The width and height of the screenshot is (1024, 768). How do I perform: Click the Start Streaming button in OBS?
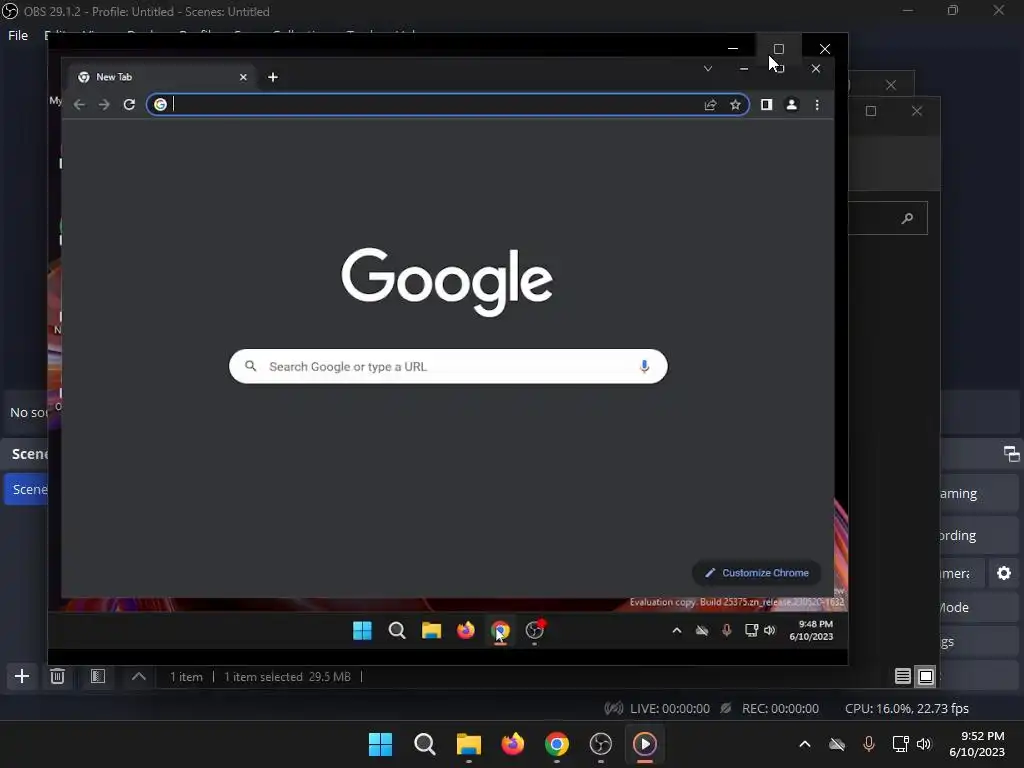[979, 494]
